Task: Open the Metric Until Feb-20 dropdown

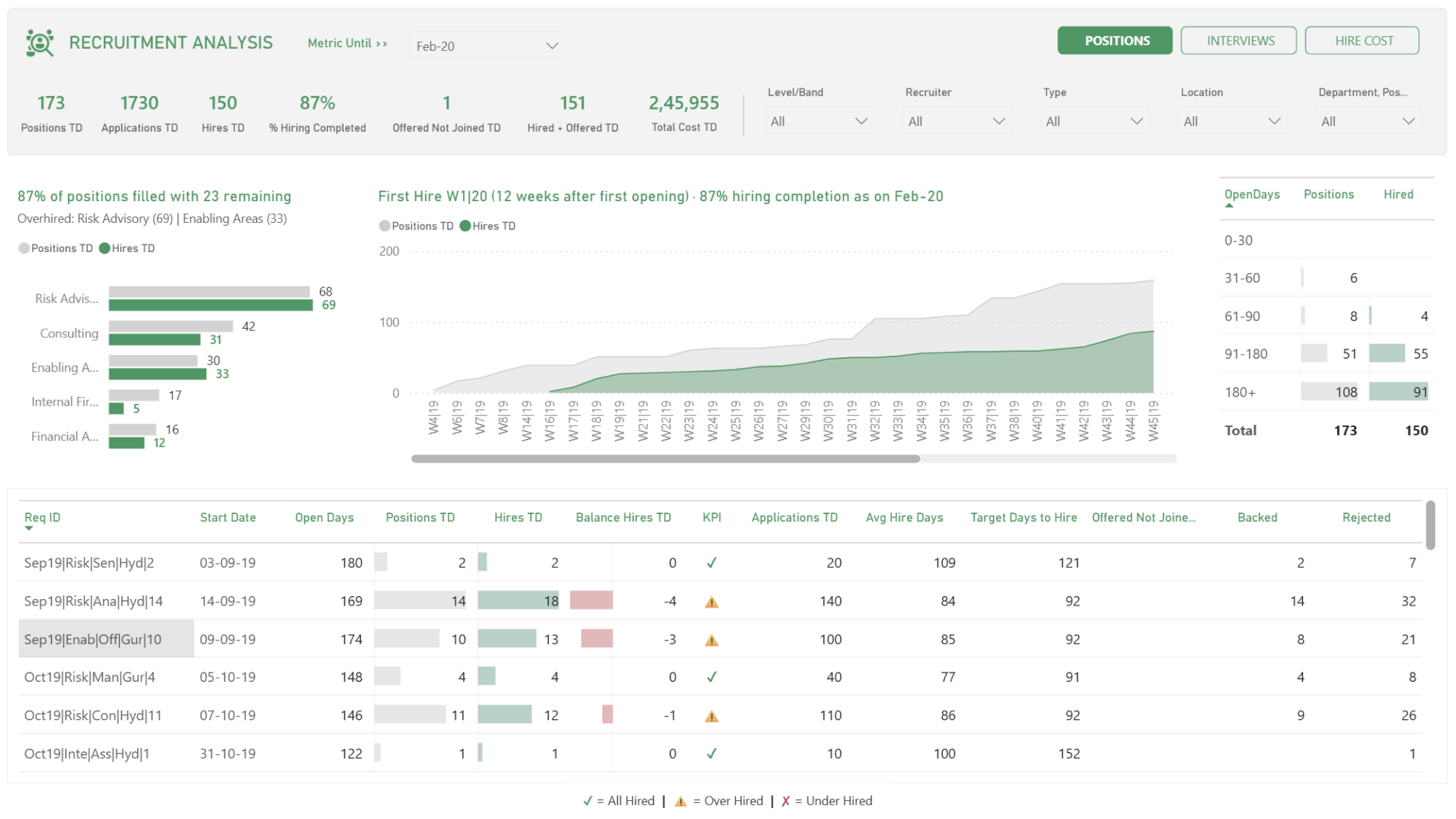Action: pos(487,46)
